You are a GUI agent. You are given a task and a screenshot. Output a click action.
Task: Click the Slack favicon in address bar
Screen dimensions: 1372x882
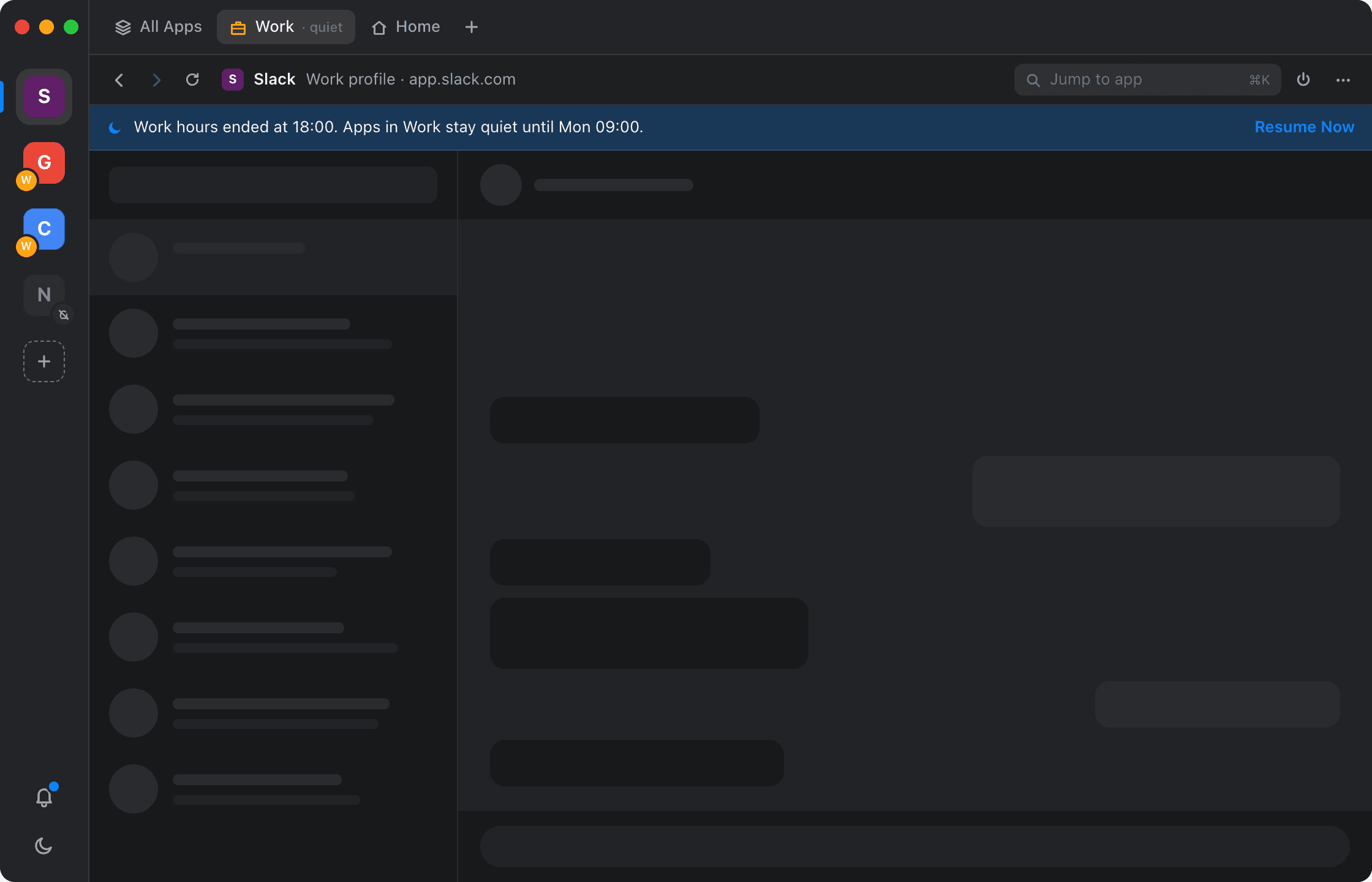tap(233, 80)
